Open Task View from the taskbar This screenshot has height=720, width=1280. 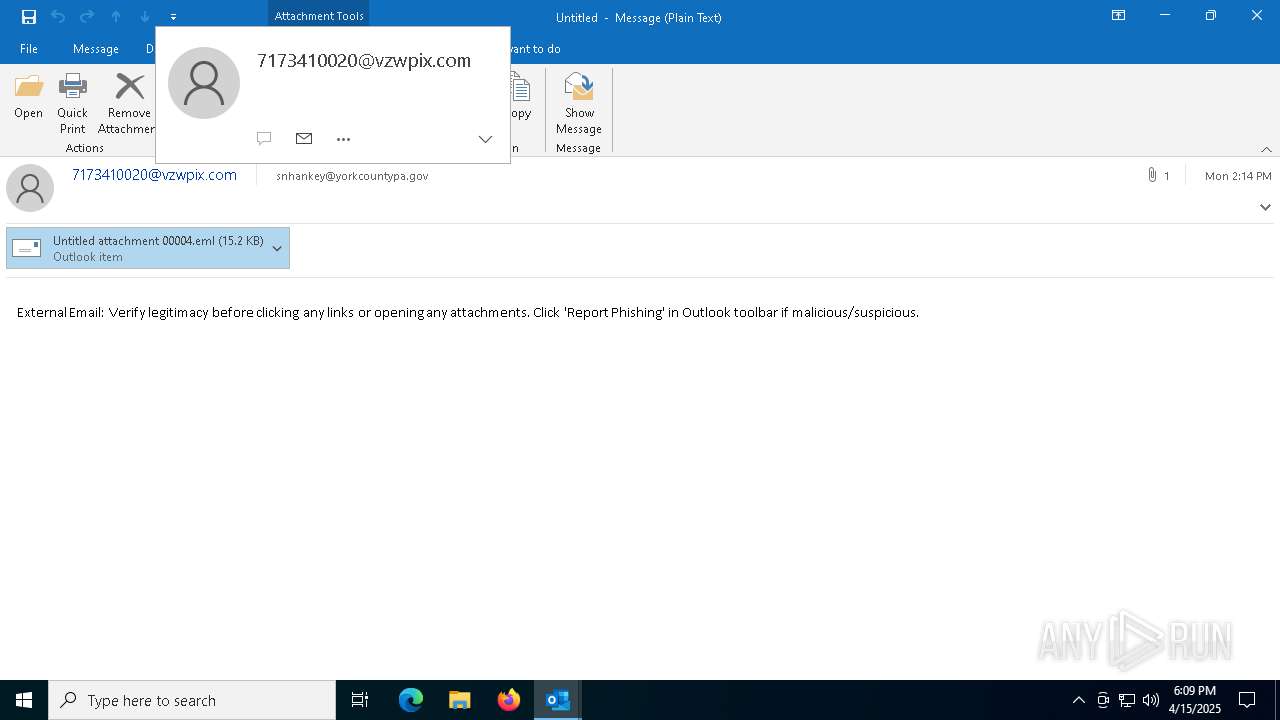(360, 700)
